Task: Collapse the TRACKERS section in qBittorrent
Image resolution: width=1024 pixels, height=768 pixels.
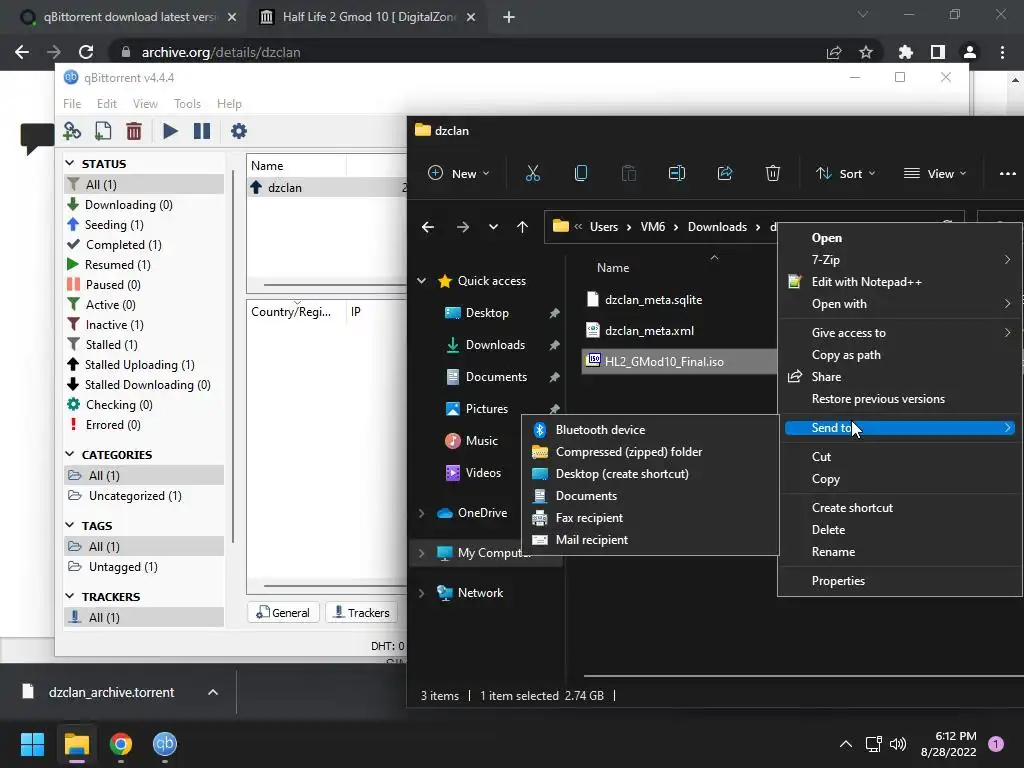Action: 70,596
